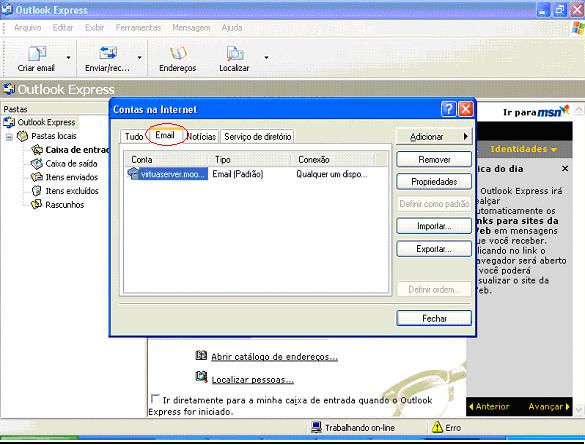Click the Importar button
Viewport: 585px width, 445px height.
434,226
